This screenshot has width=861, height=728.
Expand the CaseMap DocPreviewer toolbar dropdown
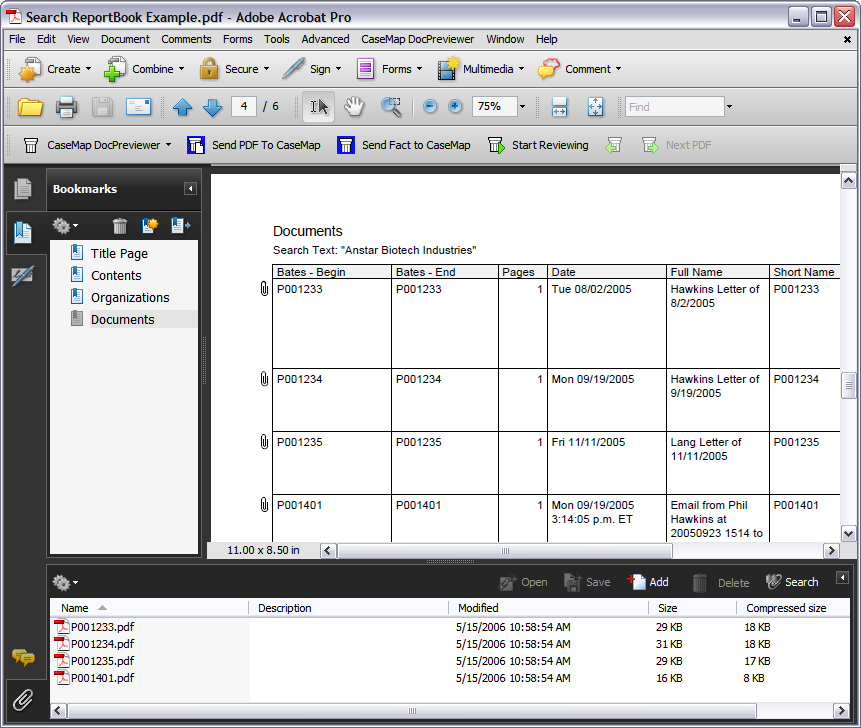(168, 145)
